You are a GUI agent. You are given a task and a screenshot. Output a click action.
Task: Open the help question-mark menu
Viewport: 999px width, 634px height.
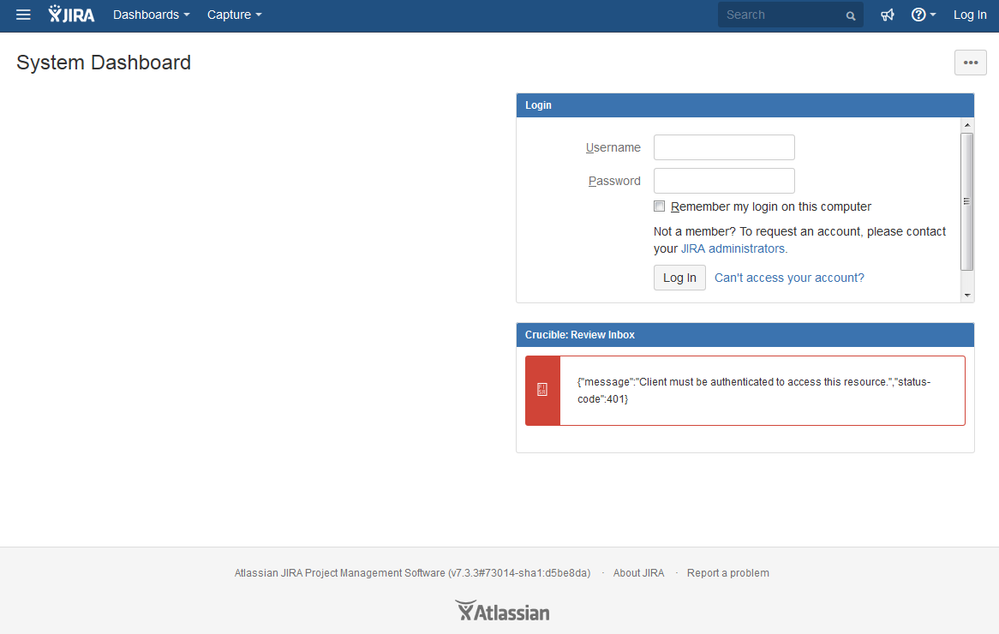pyautogui.click(x=923, y=15)
